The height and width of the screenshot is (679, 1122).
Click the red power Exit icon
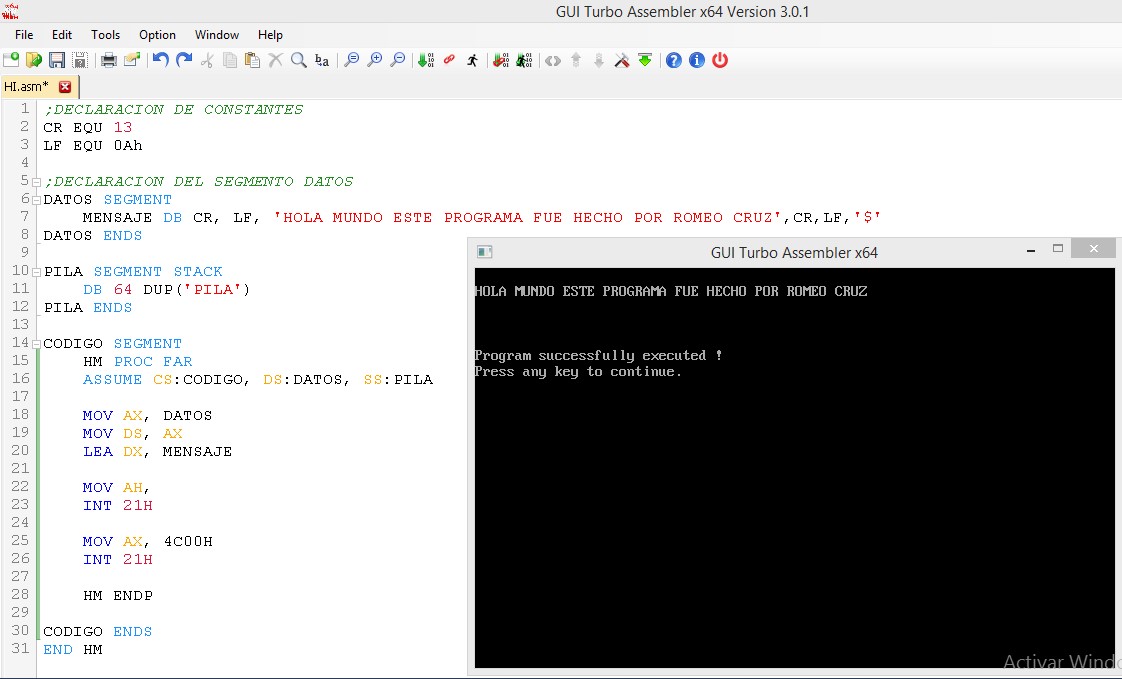point(719,60)
